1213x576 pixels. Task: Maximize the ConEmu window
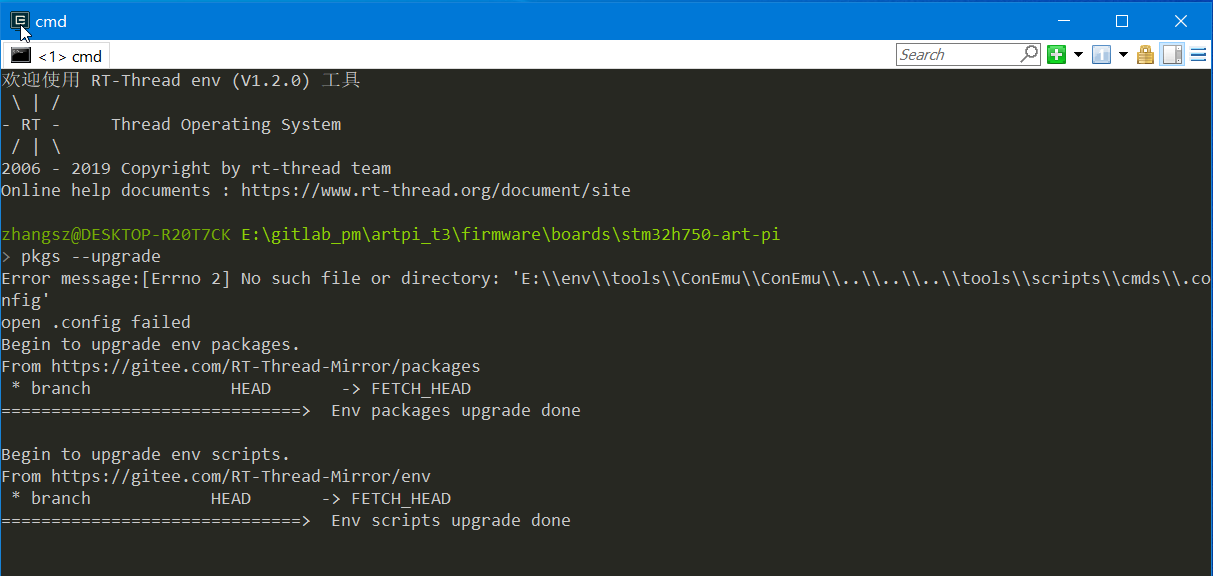(1121, 20)
